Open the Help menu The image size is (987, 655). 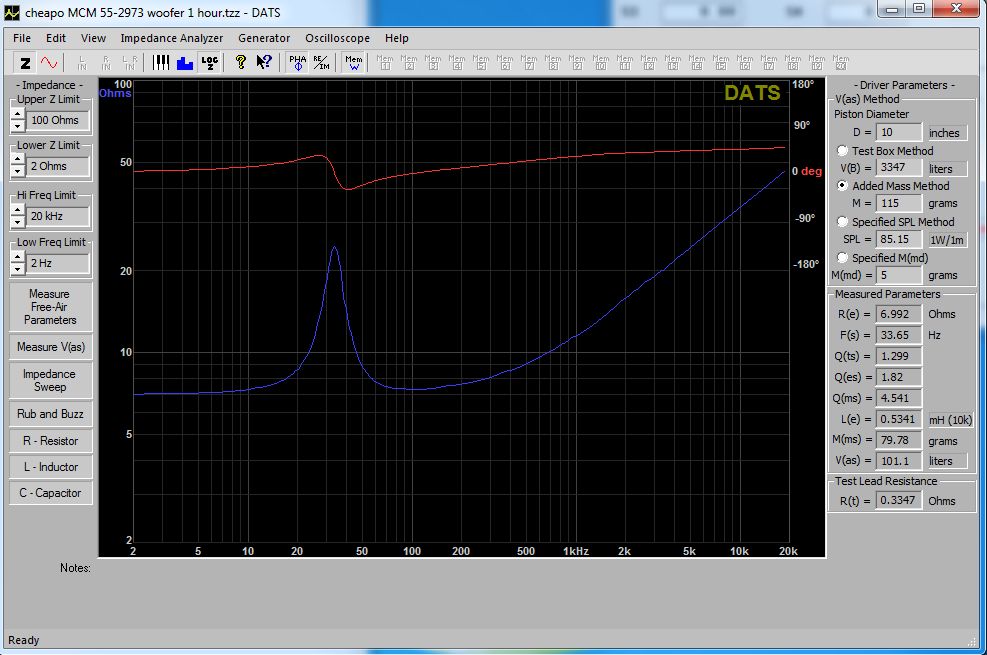pos(397,38)
